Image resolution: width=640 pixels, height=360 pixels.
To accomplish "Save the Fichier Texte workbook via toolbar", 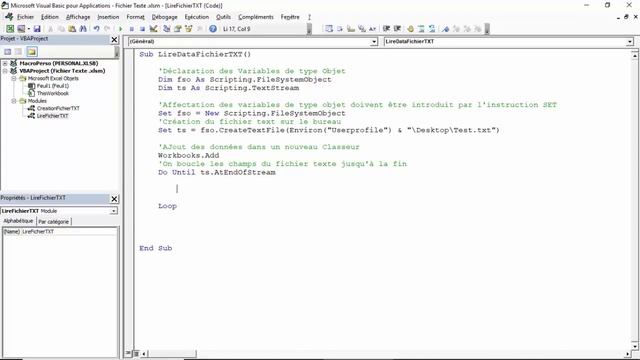I will 37,29.
